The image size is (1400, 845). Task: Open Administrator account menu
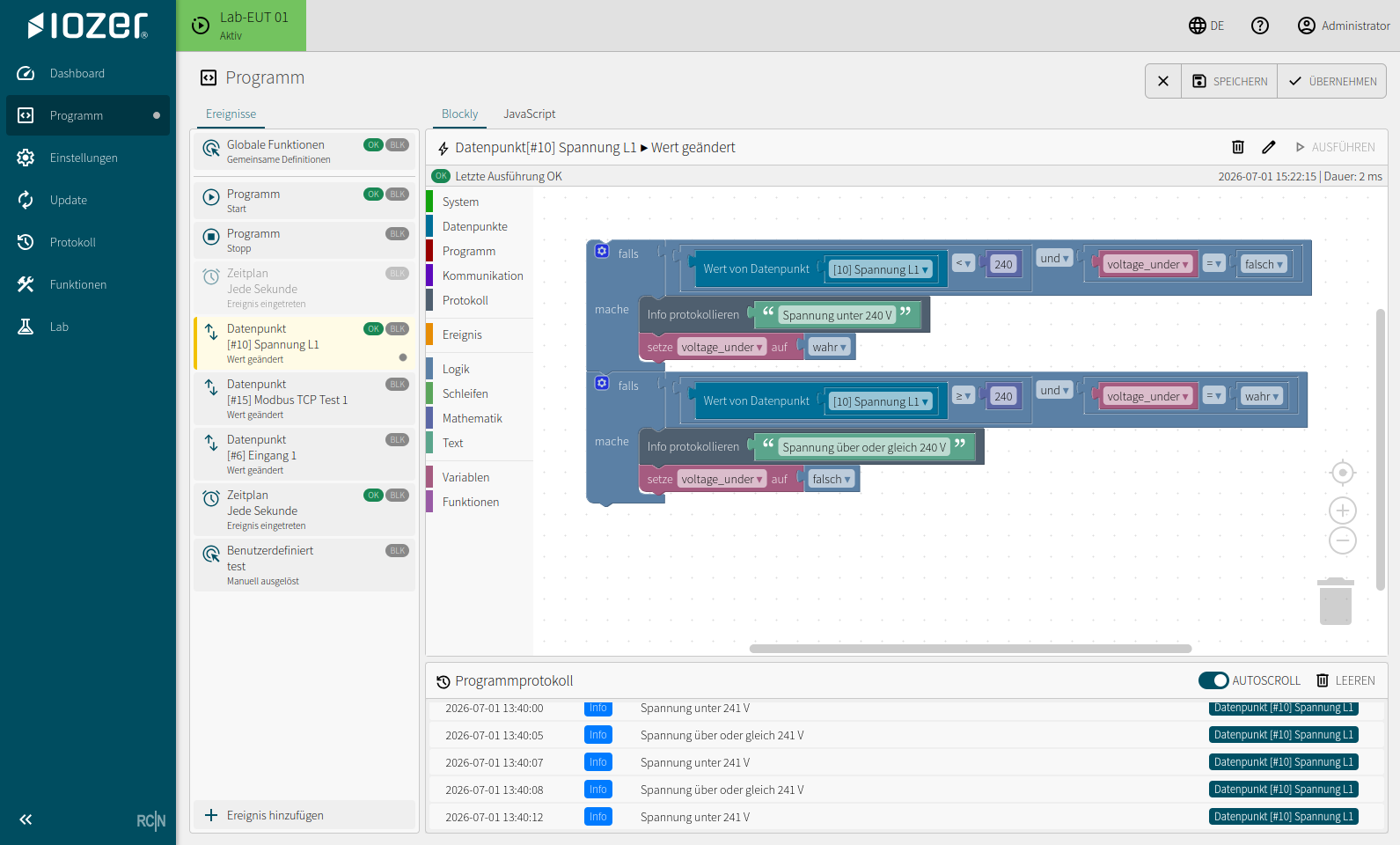click(1344, 26)
